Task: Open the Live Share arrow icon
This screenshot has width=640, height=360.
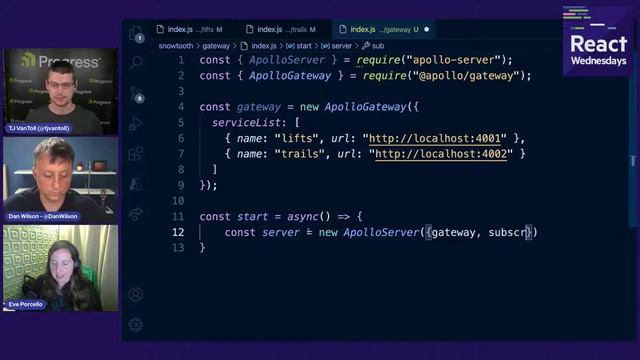Action: pyautogui.click(x=136, y=213)
